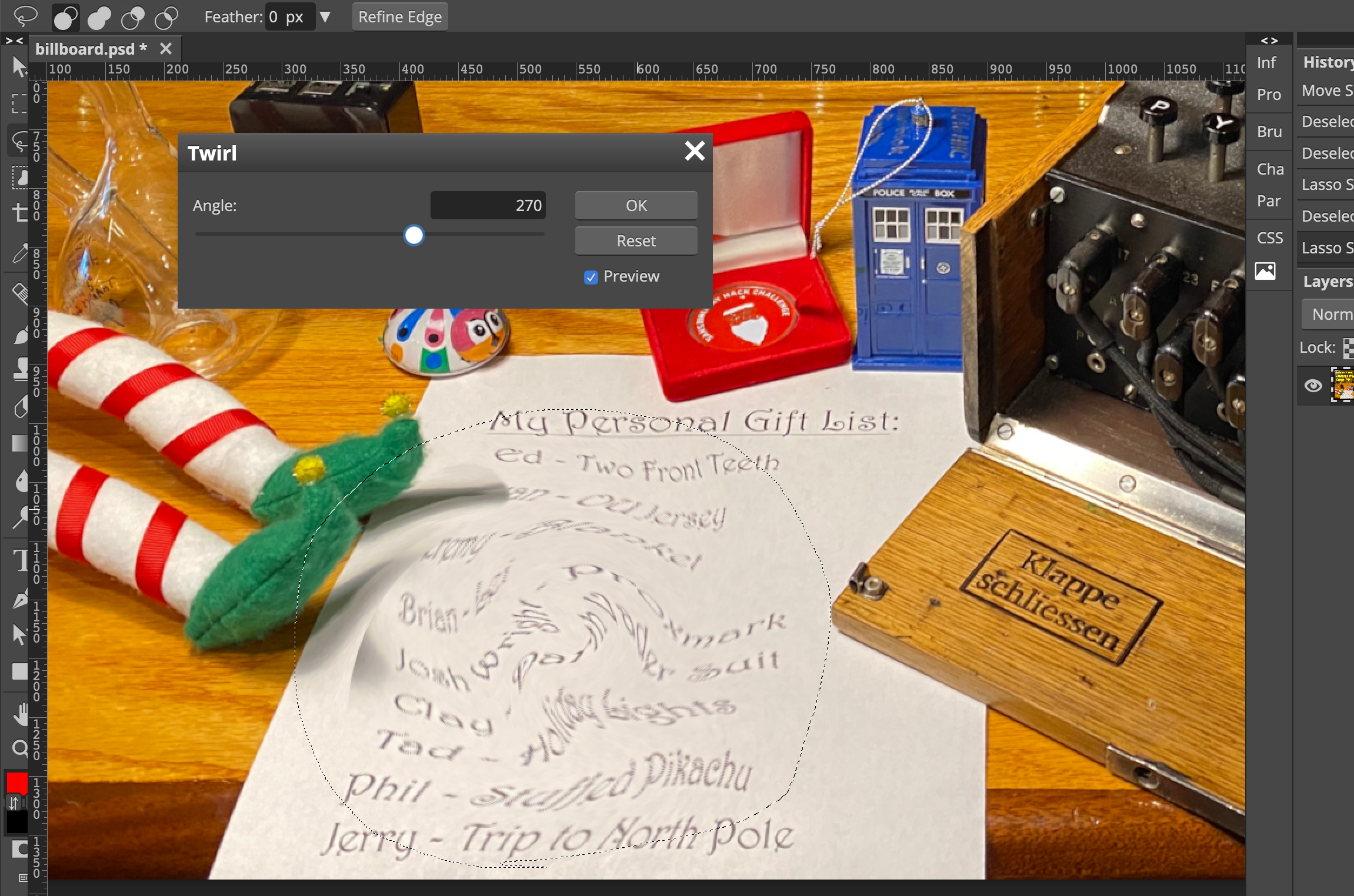The height and width of the screenshot is (896, 1354).
Task: Uncheck the Preview checkbox in Twirl dialog
Action: tap(591, 277)
